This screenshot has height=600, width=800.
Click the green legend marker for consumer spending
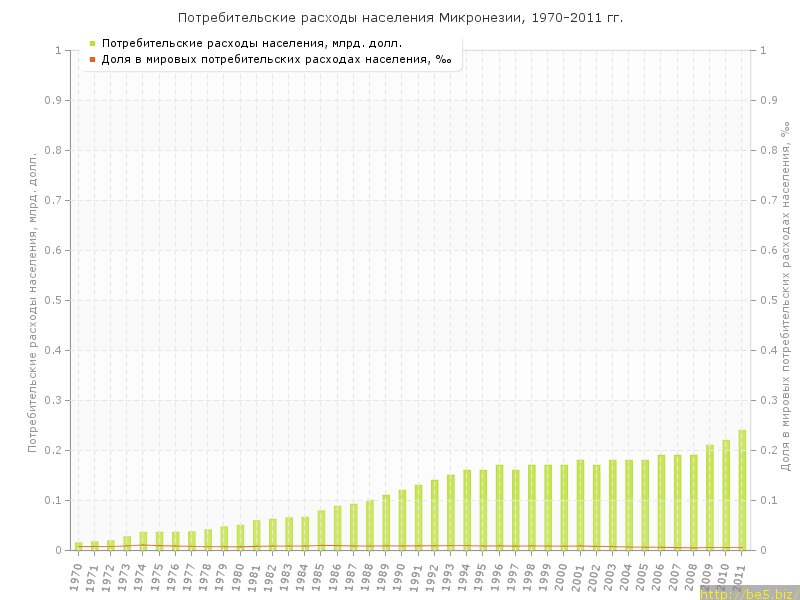[92, 43]
